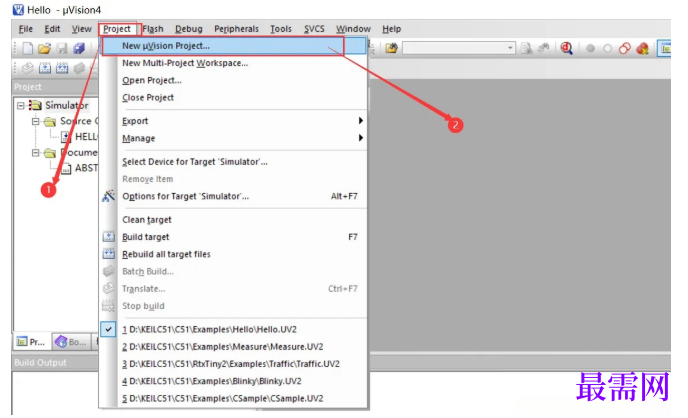
Task: Click the Open file folder icon
Action: click(x=44, y=48)
